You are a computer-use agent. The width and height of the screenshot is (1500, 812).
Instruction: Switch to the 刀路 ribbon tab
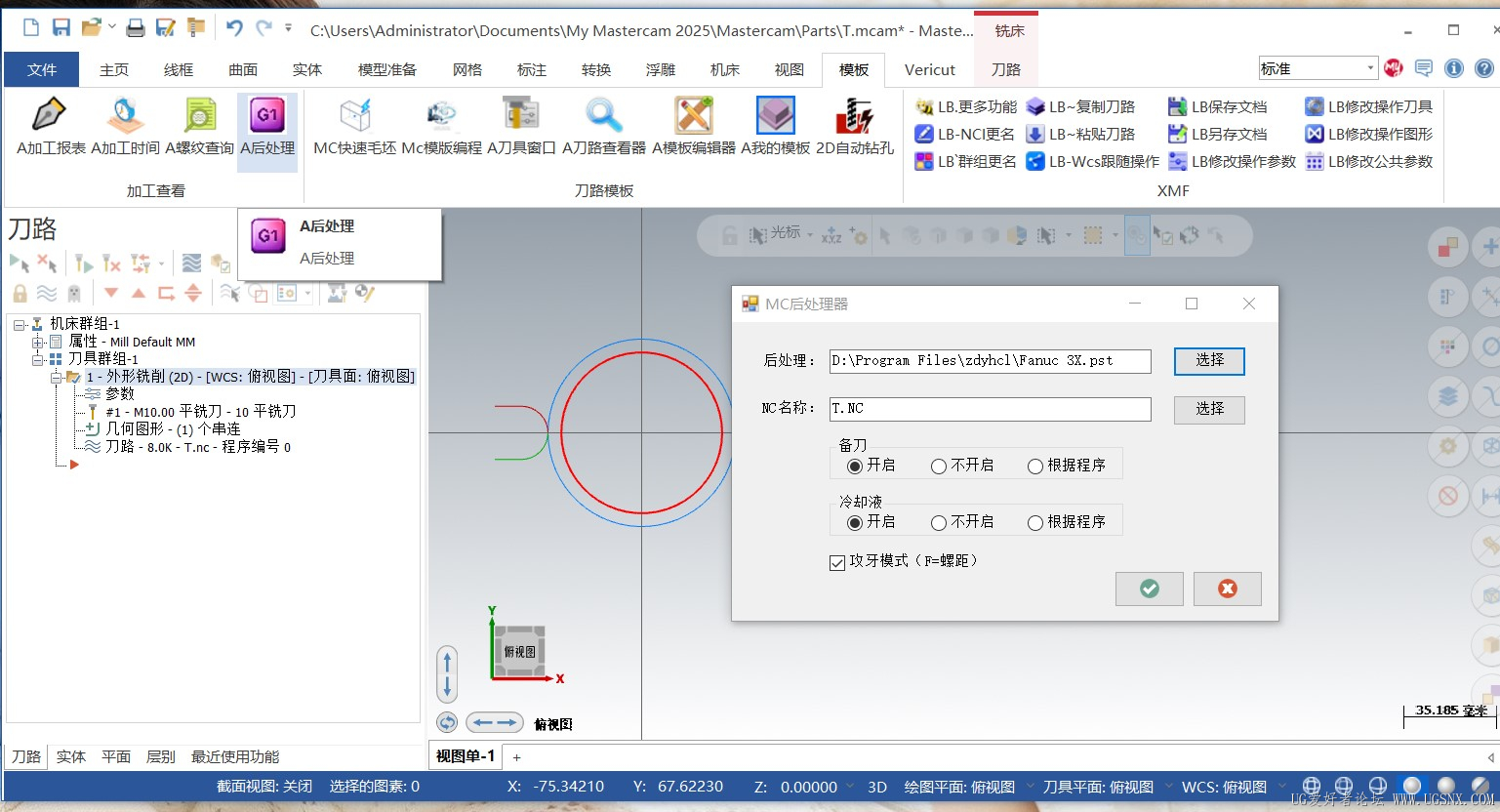pyautogui.click(x=1005, y=69)
